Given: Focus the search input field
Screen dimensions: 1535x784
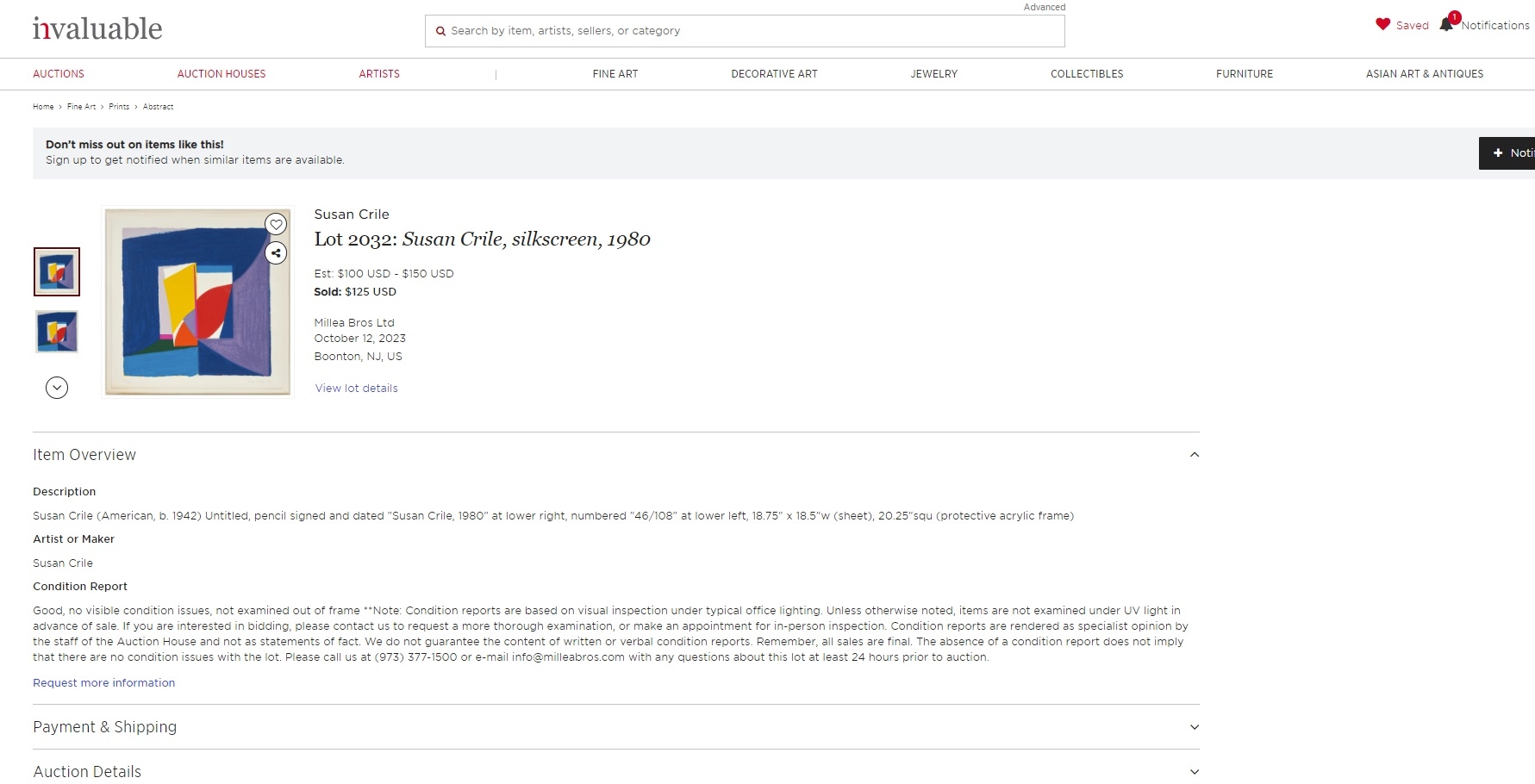Looking at the screenshot, I should click(745, 31).
